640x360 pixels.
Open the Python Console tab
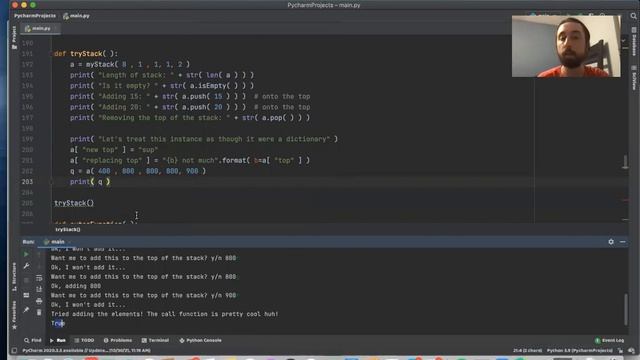(x=200, y=340)
